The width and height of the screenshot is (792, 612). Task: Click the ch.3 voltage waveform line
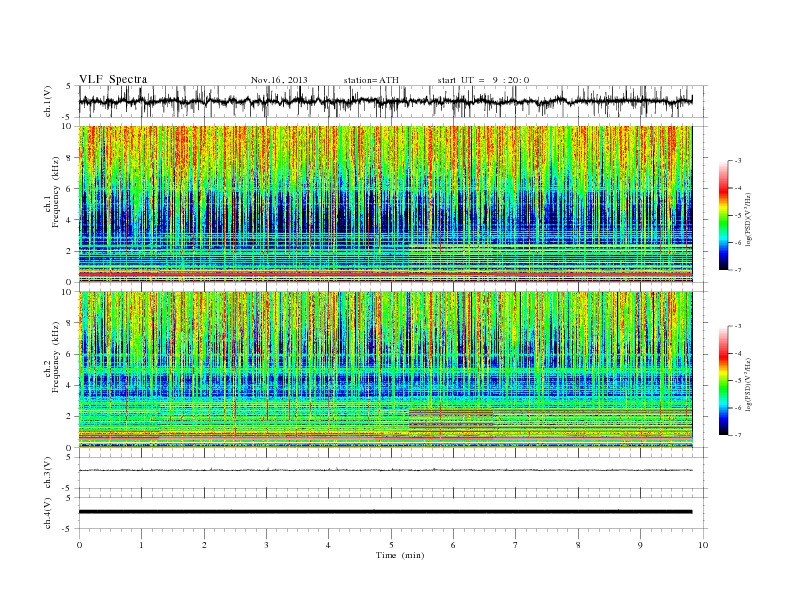pyautogui.click(x=385, y=470)
